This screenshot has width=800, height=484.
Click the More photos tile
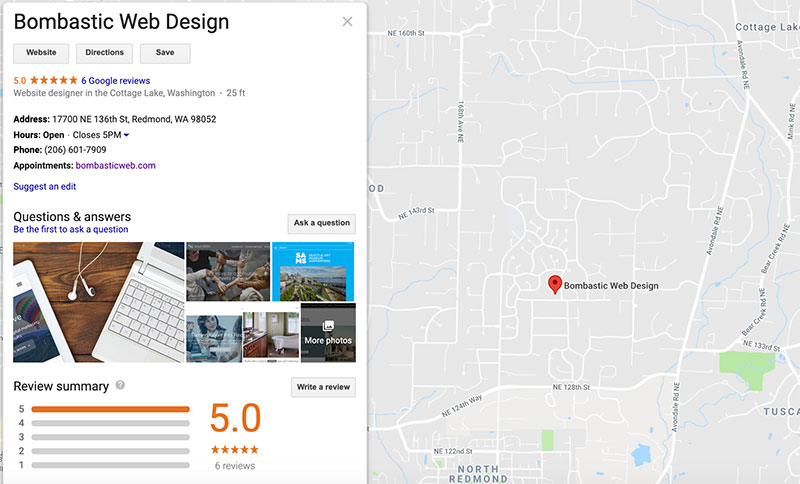(x=329, y=333)
